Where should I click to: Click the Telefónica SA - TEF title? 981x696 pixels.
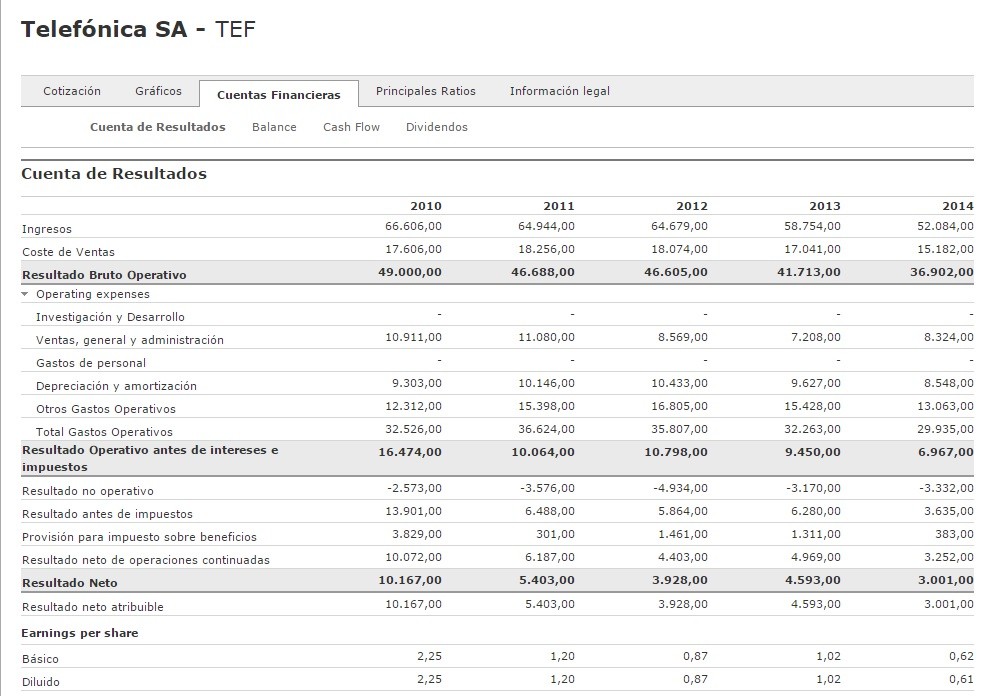coord(138,29)
